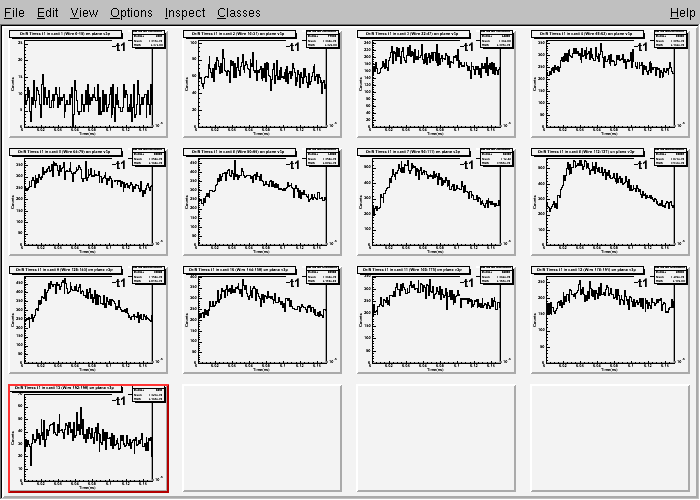Click the t1 label in card 1 pad

click(119, 47)
